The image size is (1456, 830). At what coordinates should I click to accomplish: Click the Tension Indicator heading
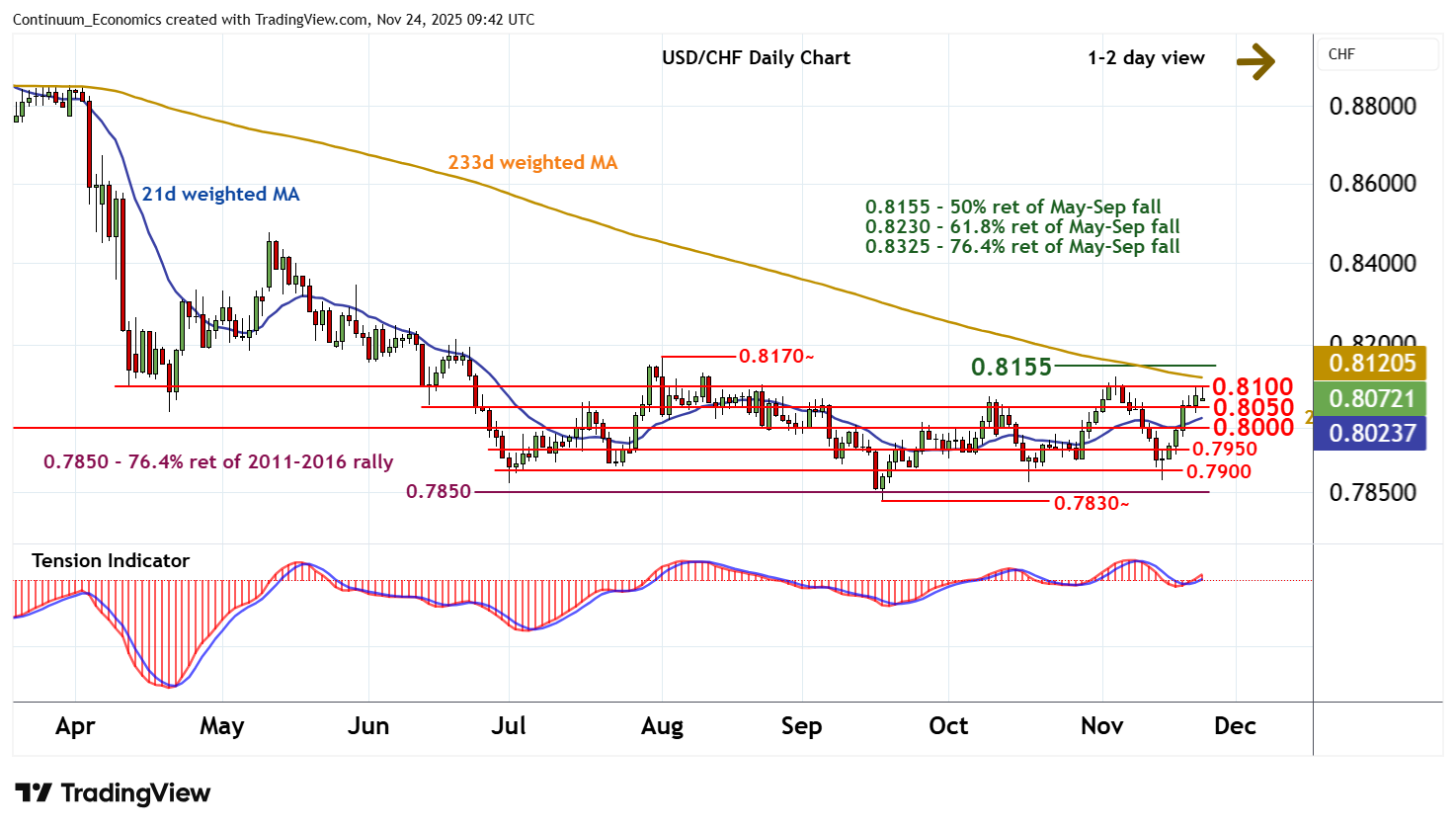point(111,561)
